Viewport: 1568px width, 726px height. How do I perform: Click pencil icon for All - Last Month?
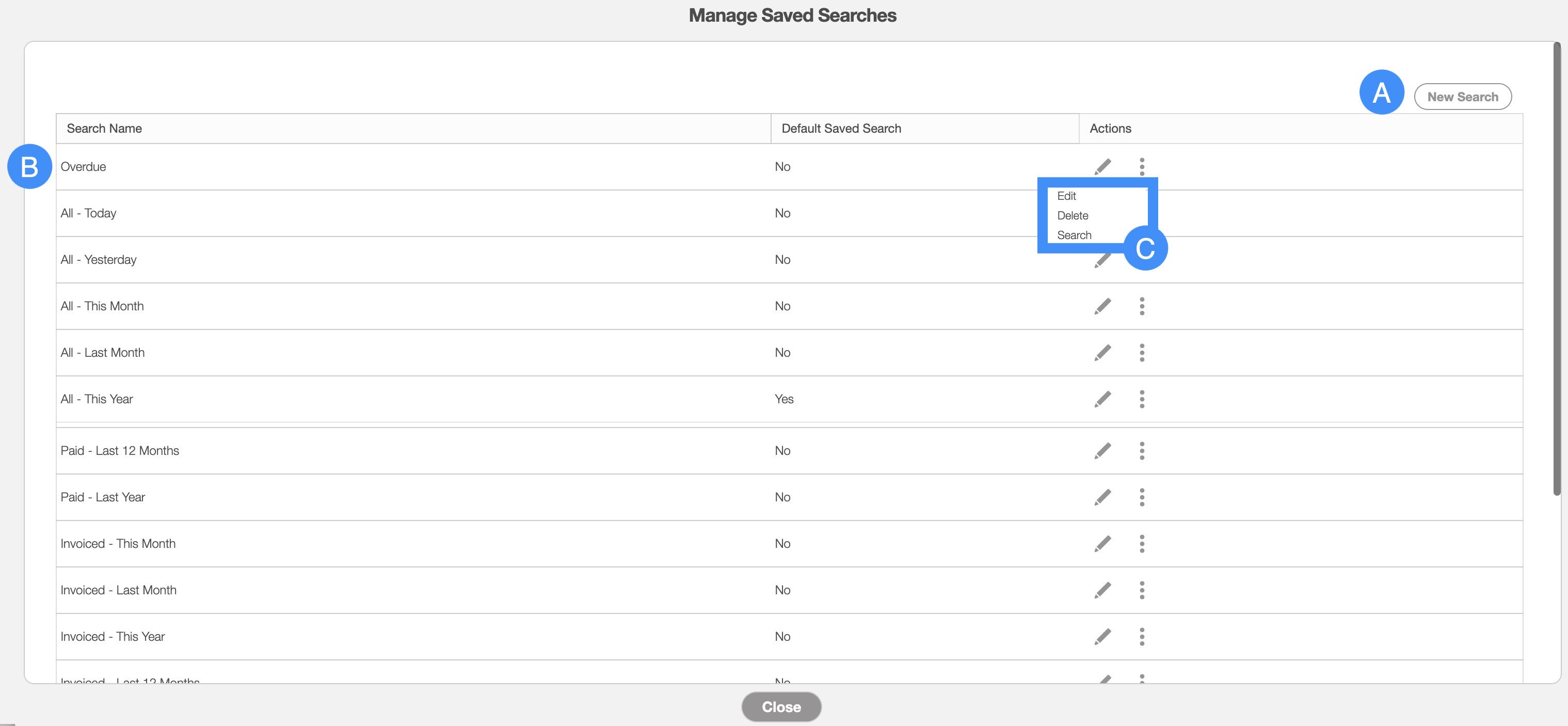point(1102,352)
